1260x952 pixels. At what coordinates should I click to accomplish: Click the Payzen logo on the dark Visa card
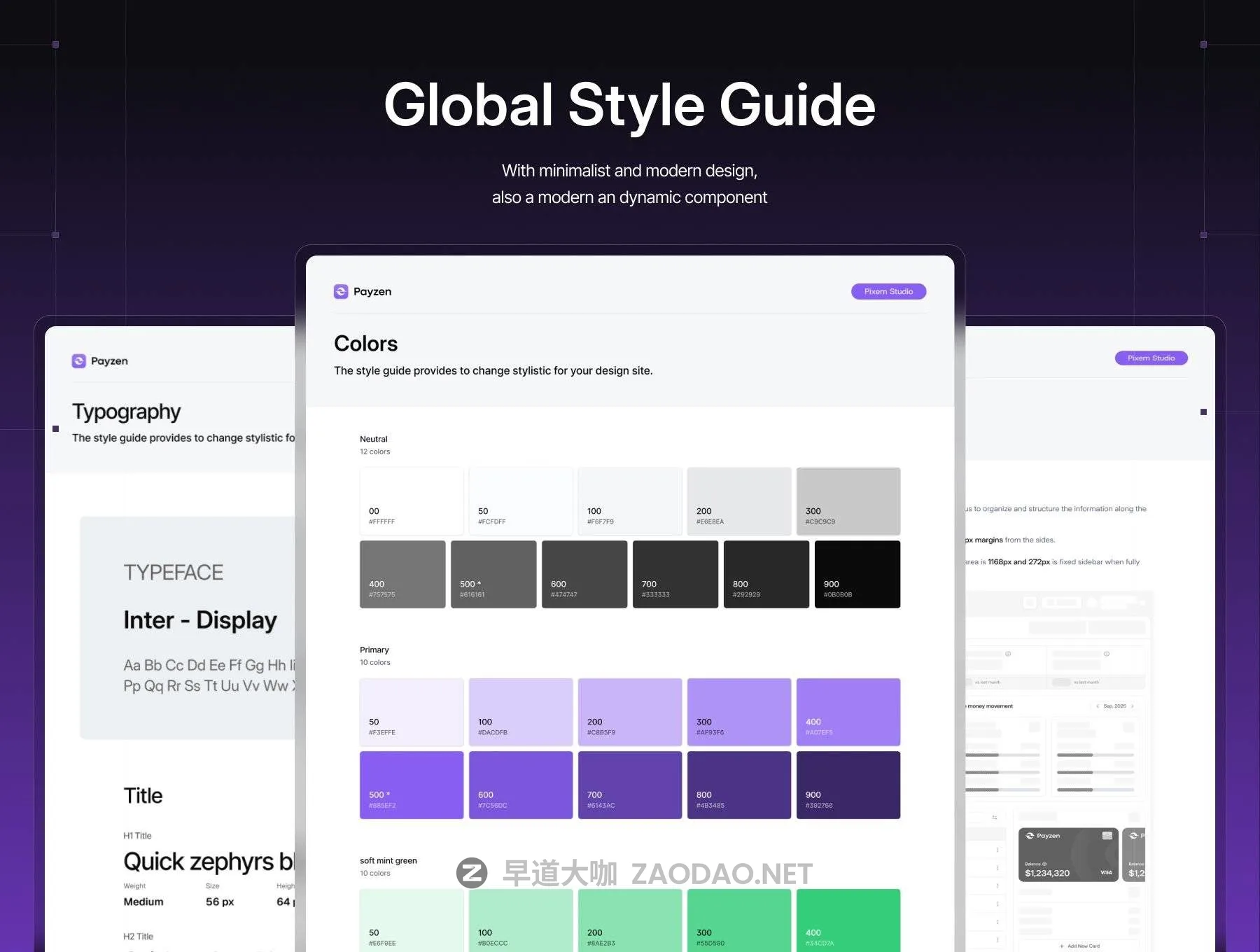pyautogui.click(x=1030, y=836)
